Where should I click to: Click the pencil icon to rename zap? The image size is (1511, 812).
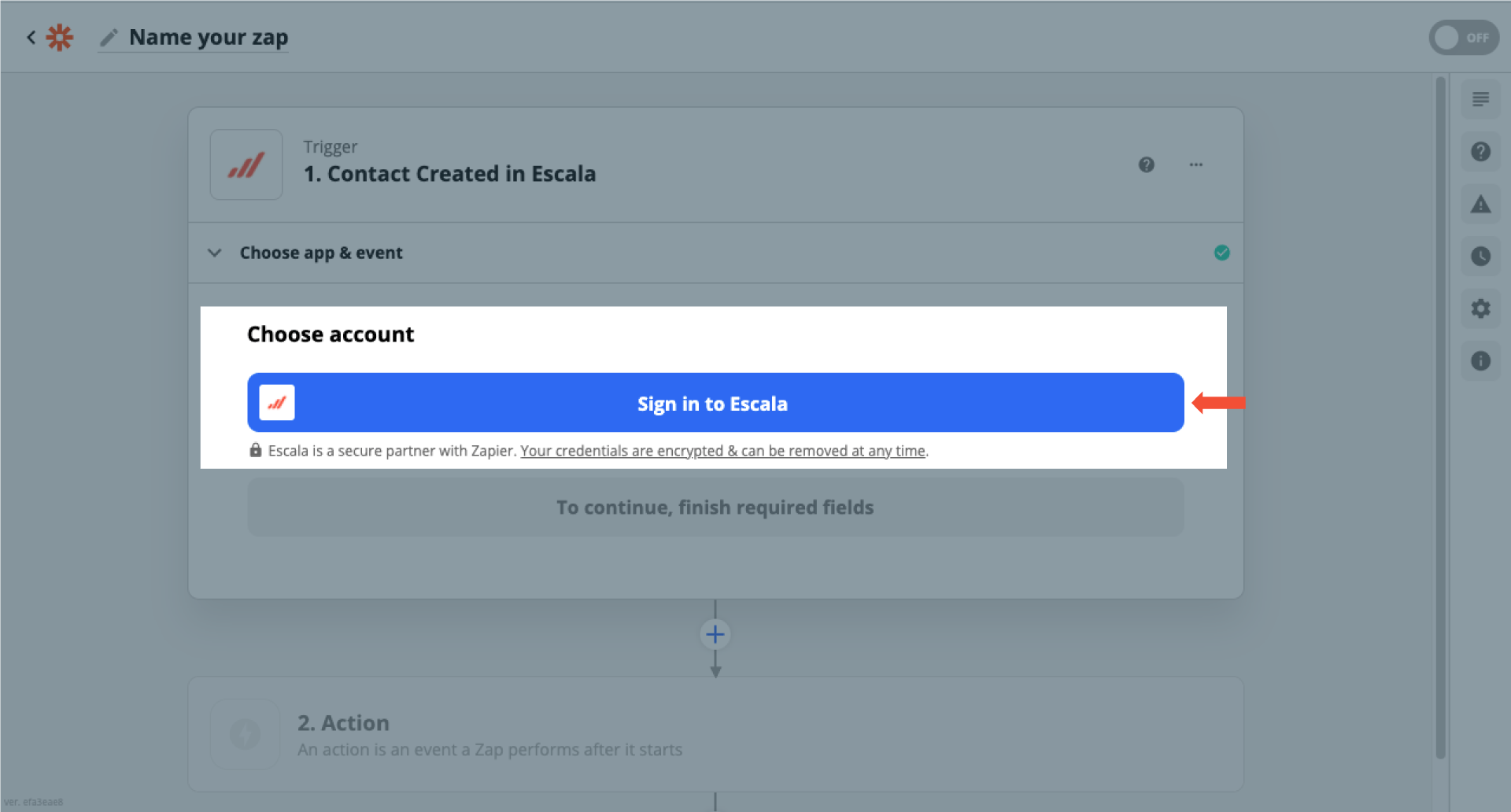point(109,37)
